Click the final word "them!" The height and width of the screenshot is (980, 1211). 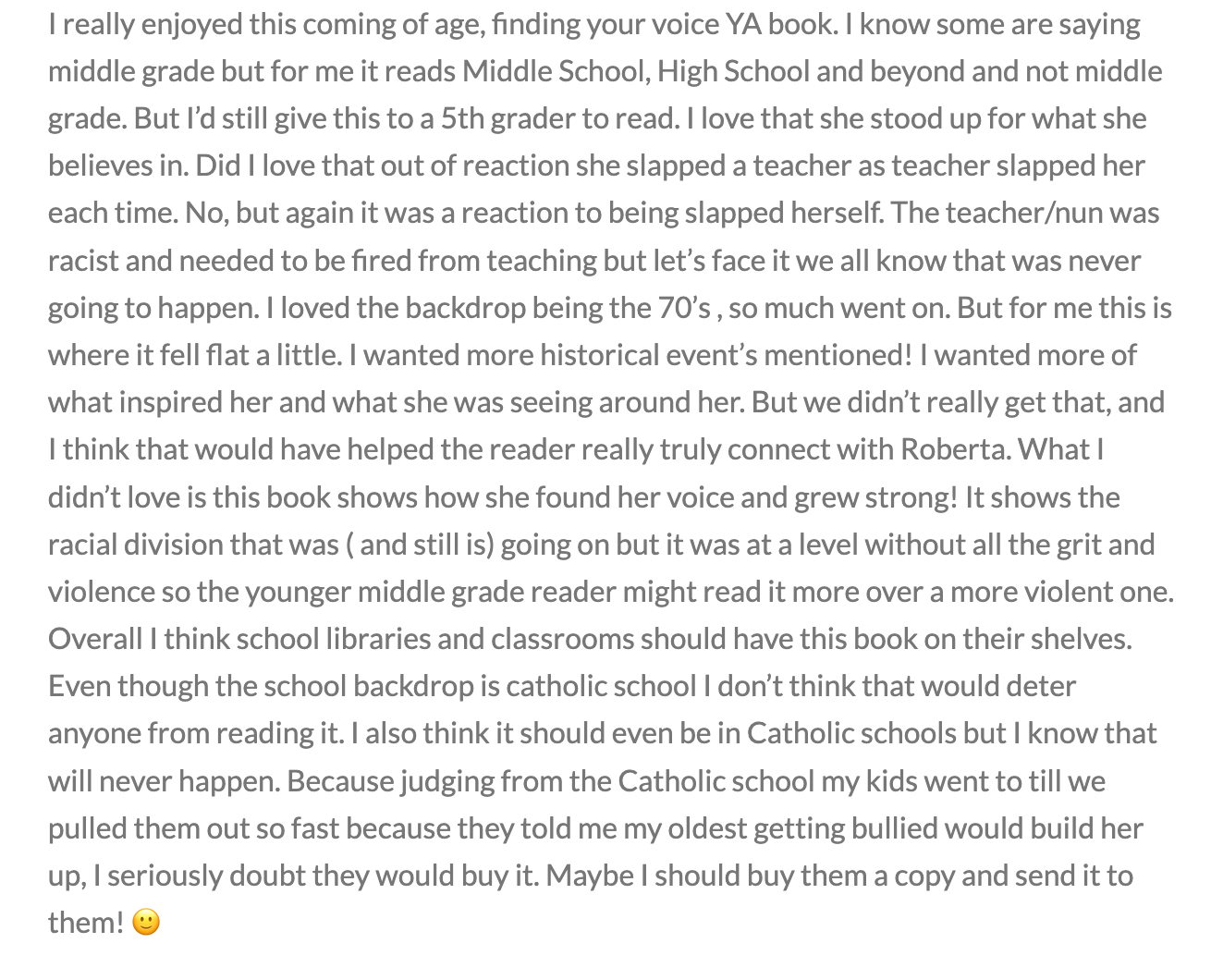(x=87, y=923)
